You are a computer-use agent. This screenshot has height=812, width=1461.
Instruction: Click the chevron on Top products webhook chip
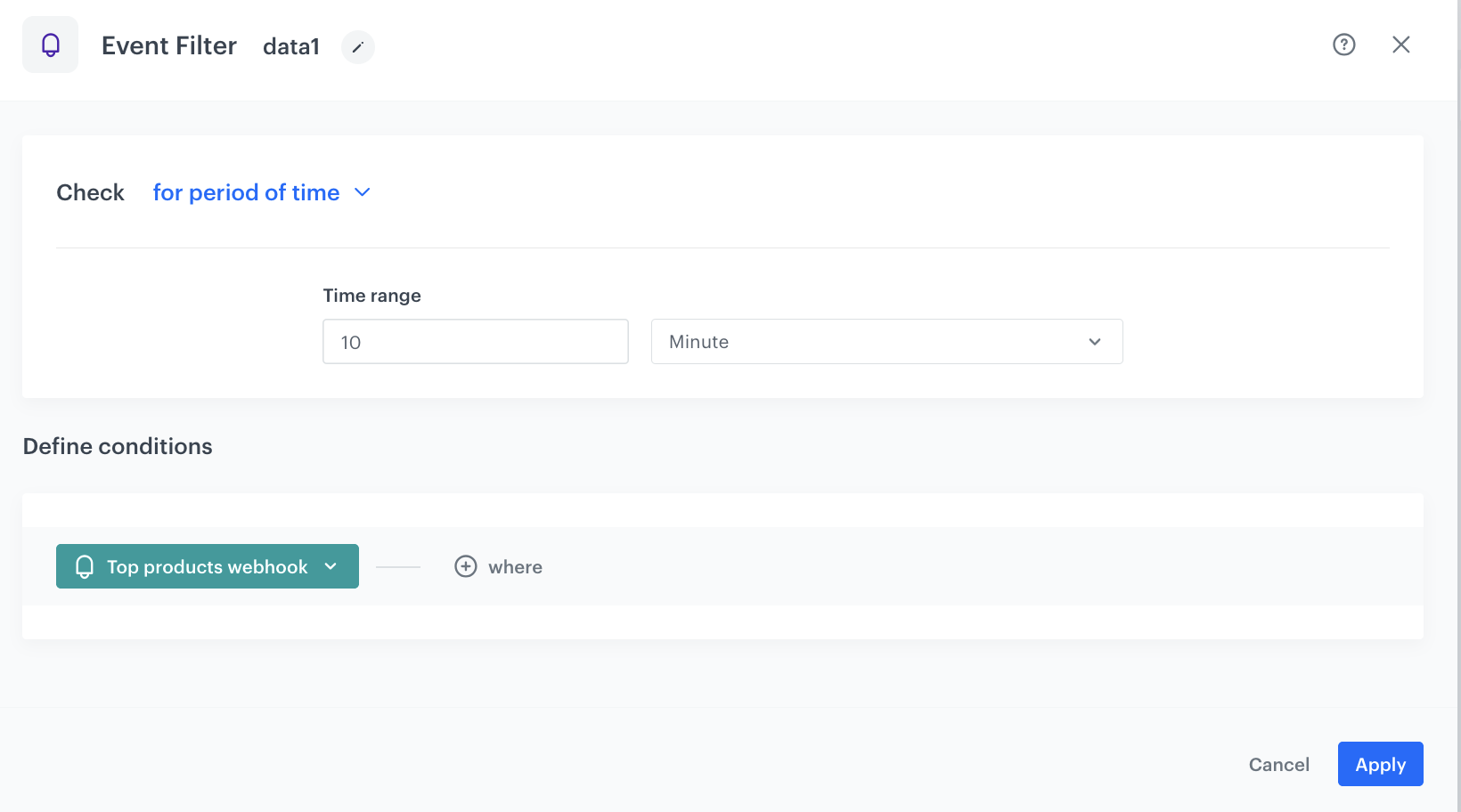coord(331,566)
